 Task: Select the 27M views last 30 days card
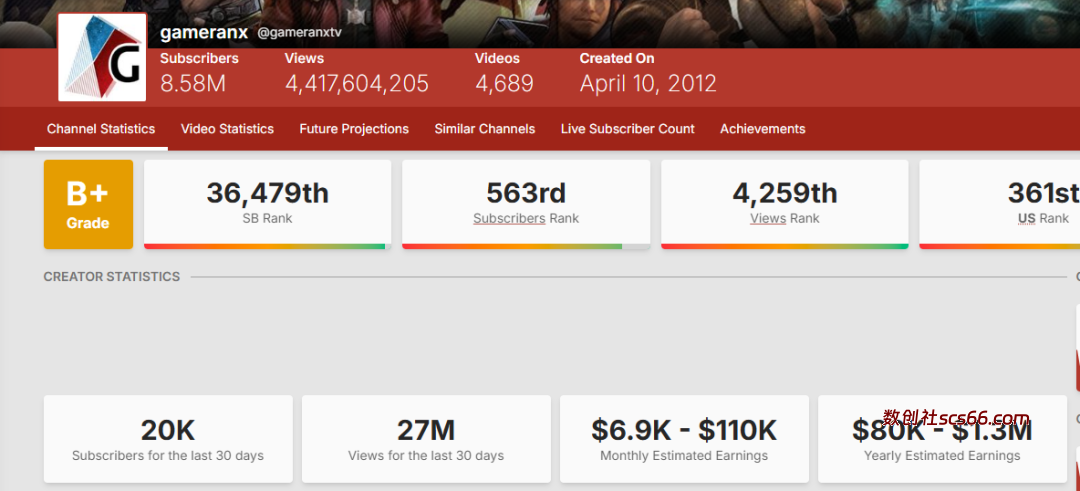coord(426,439)
